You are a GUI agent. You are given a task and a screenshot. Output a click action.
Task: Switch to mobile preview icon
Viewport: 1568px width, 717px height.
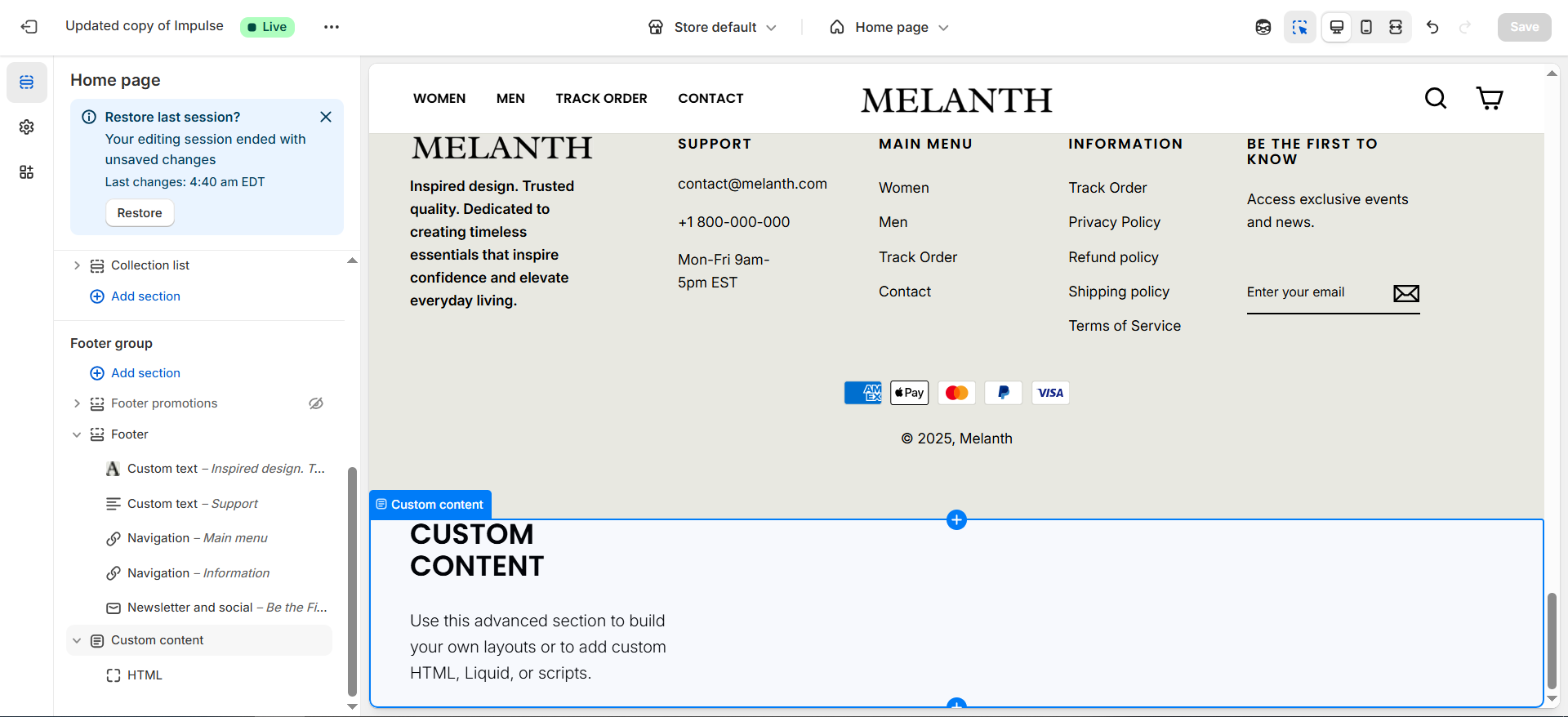pyautogui.click(x=1366, y=27)
